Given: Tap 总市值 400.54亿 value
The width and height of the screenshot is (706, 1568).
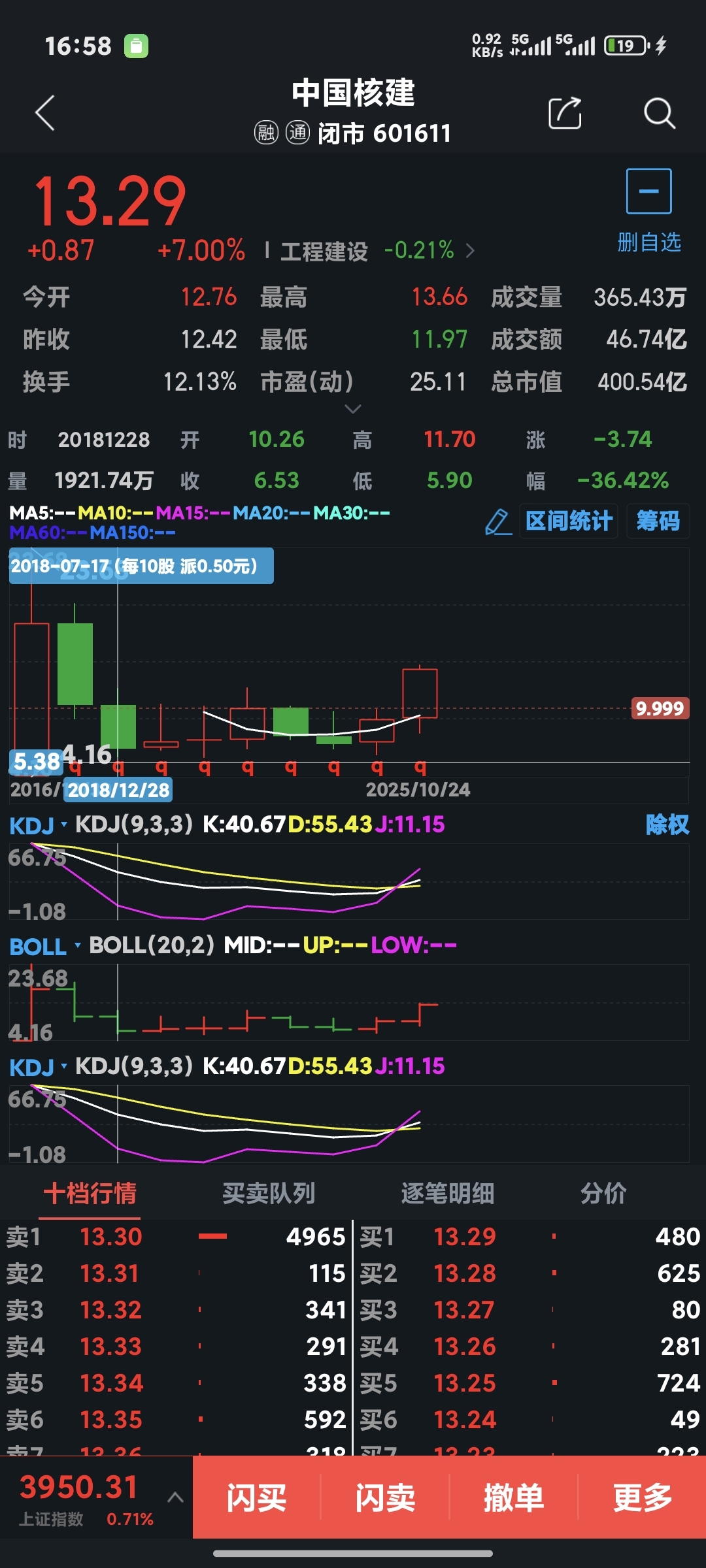Looking at the screenshot, I should point(642,382).
